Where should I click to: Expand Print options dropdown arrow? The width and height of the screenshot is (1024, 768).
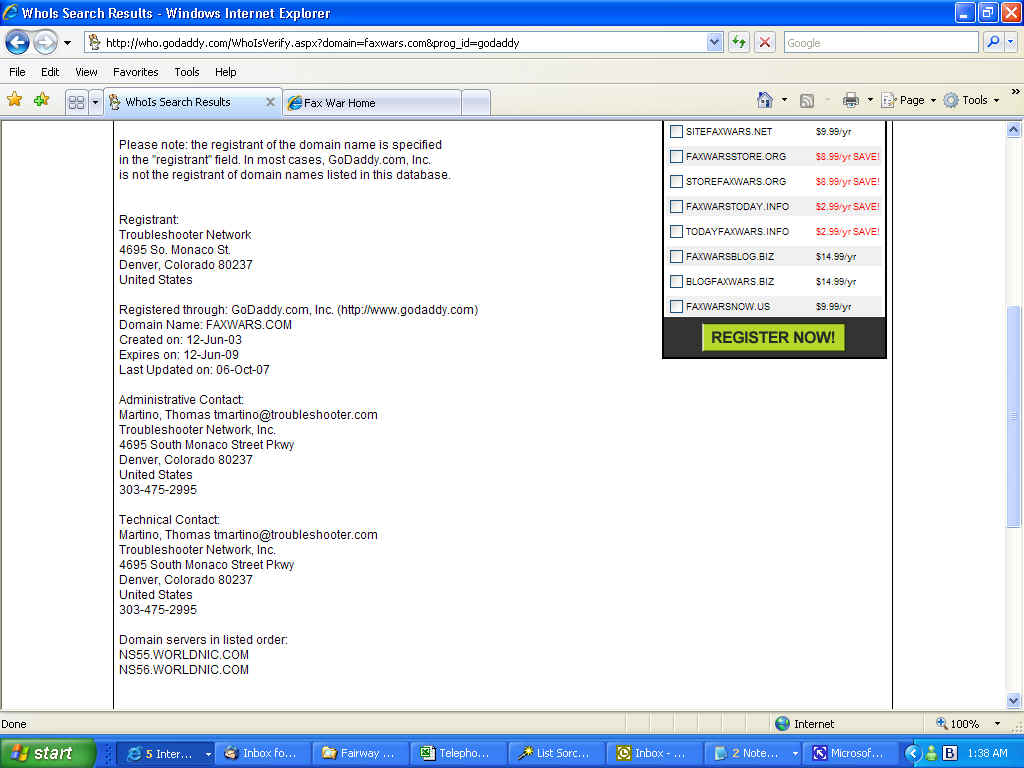870,100
